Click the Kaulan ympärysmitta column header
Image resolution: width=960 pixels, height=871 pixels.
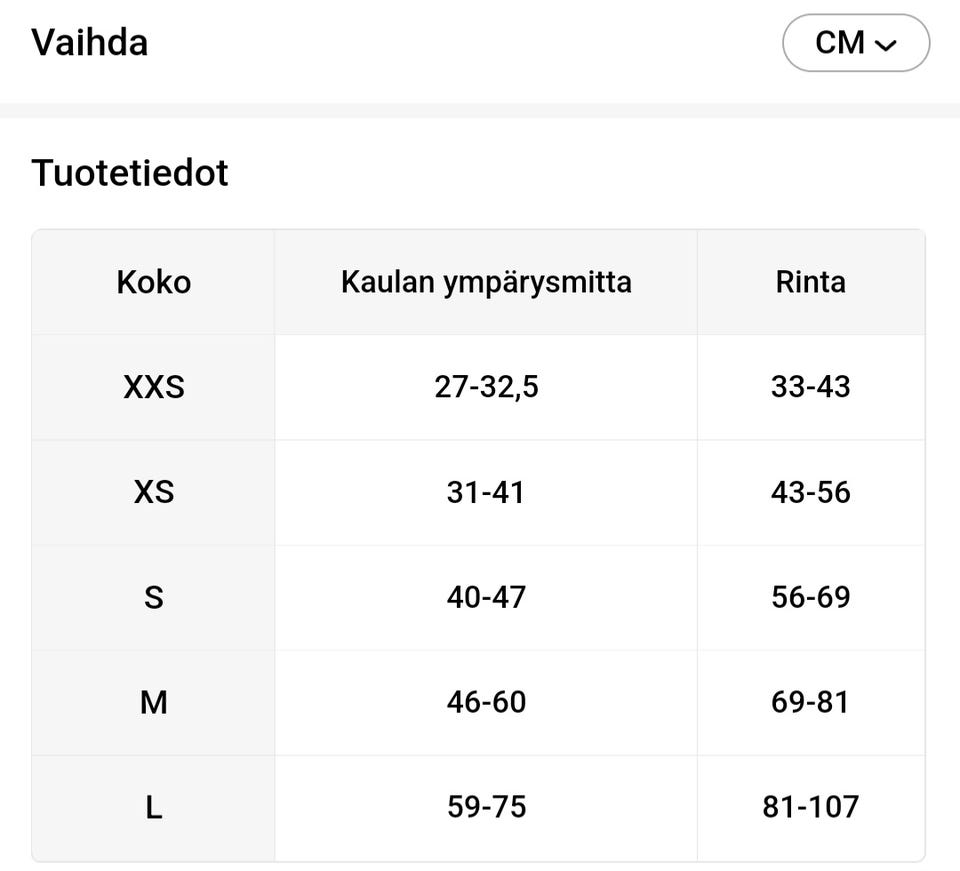tap(486, 281)
